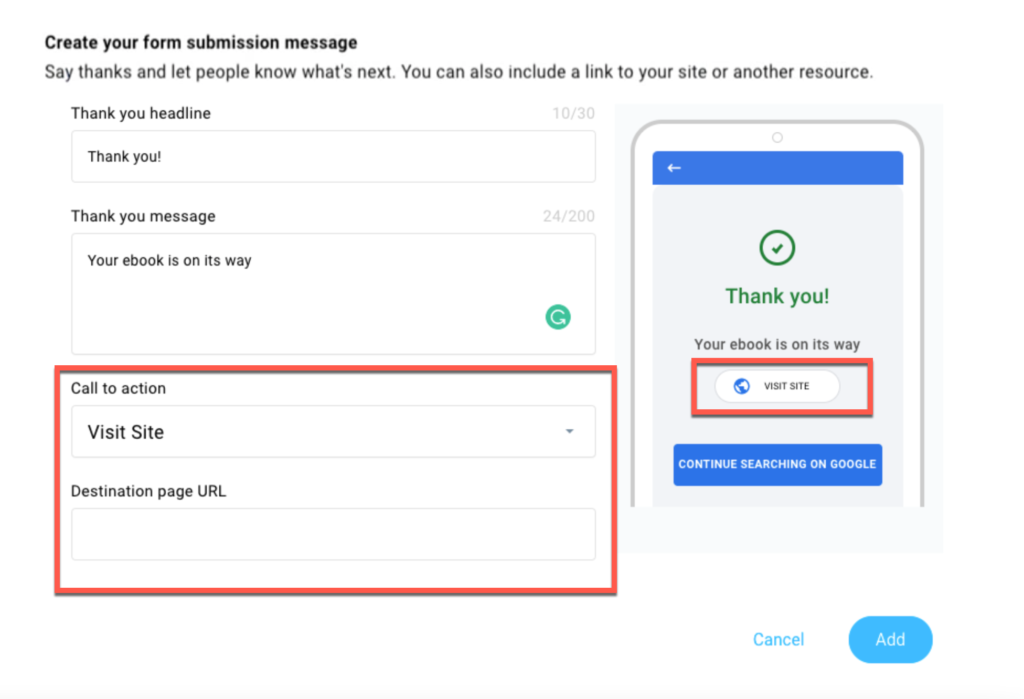Click the Add button
The height and width of the screenshot is (699, 1024).
point(890,640)
